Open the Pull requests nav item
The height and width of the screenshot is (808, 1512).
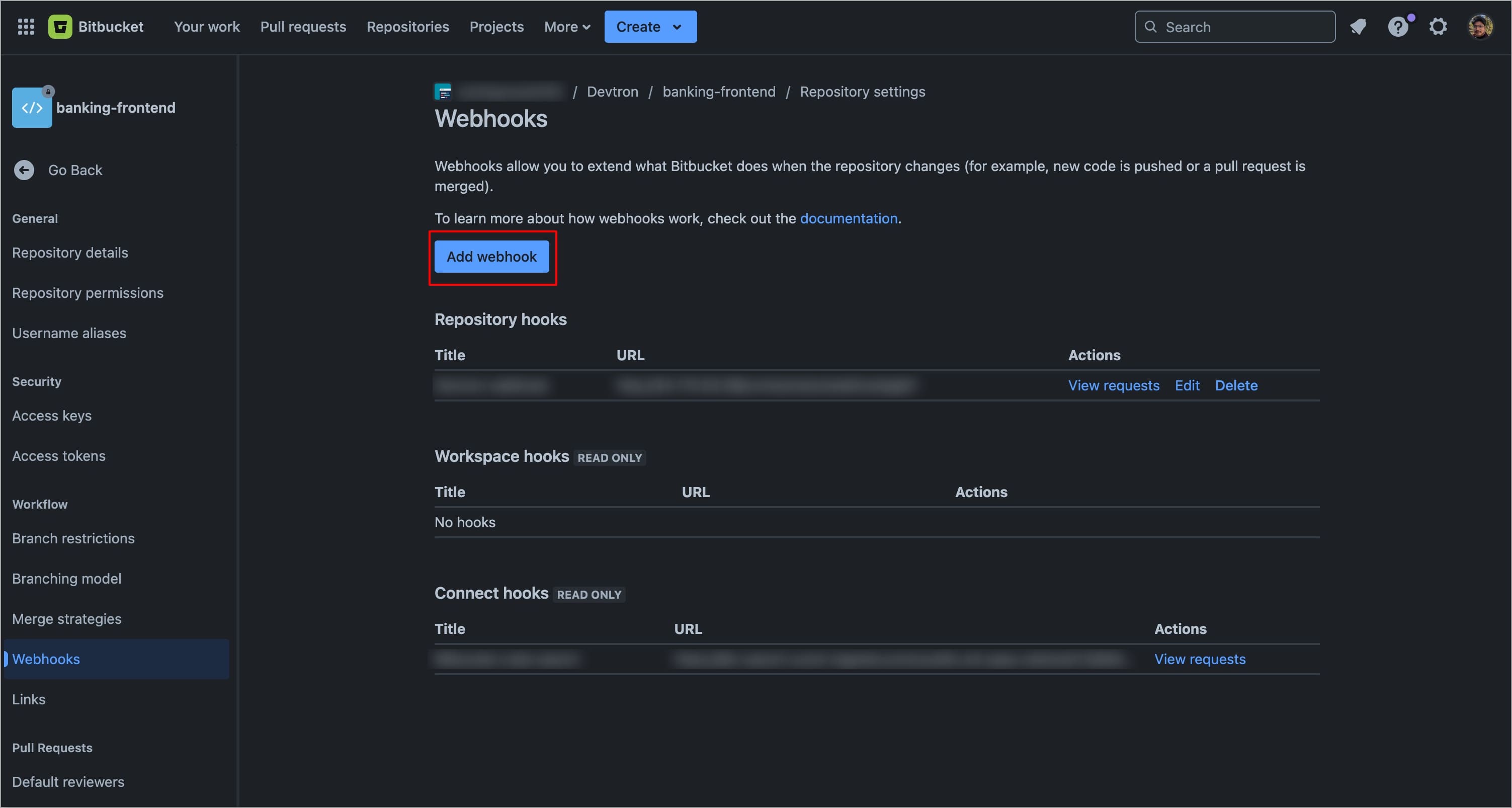(303, 27)
